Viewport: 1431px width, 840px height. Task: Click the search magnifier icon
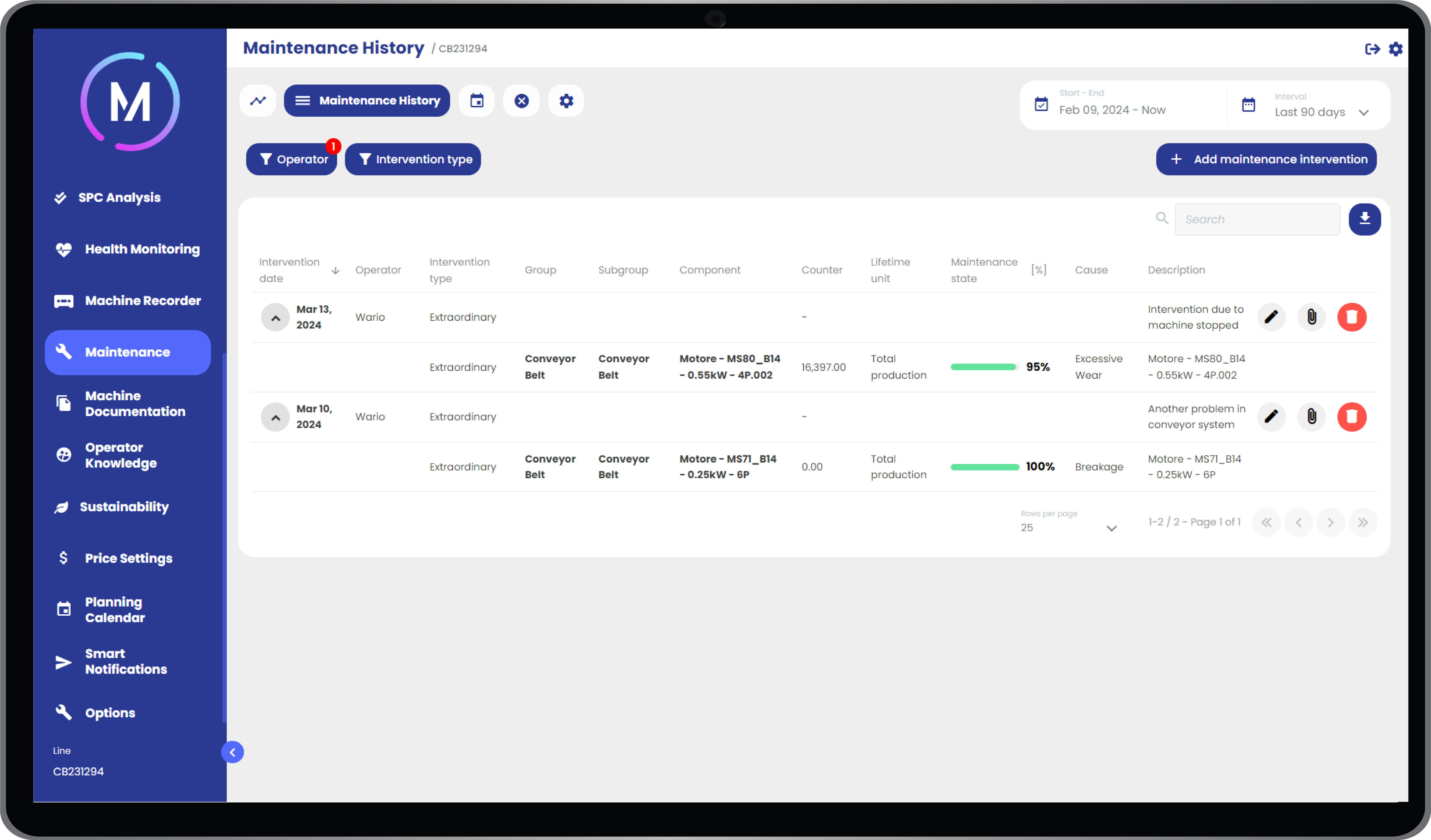(1162, 218)
